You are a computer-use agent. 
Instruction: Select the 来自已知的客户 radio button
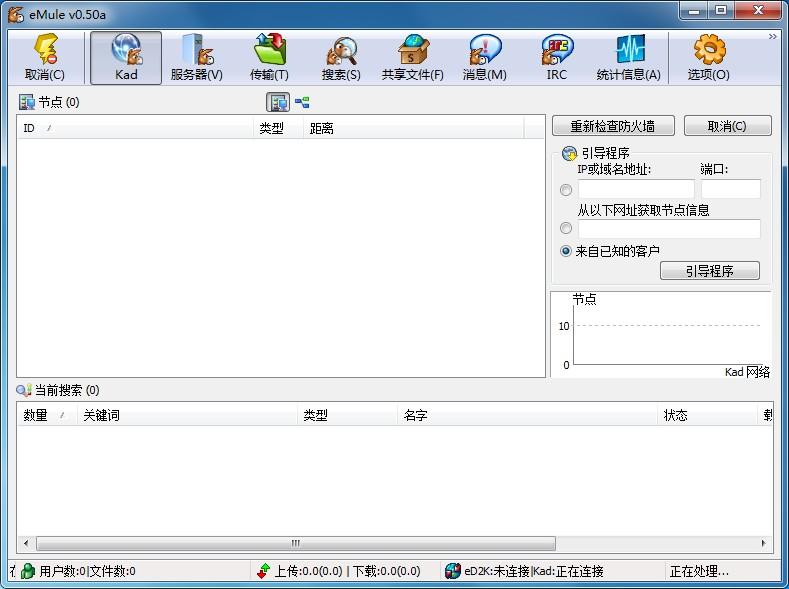coord(566,250)
